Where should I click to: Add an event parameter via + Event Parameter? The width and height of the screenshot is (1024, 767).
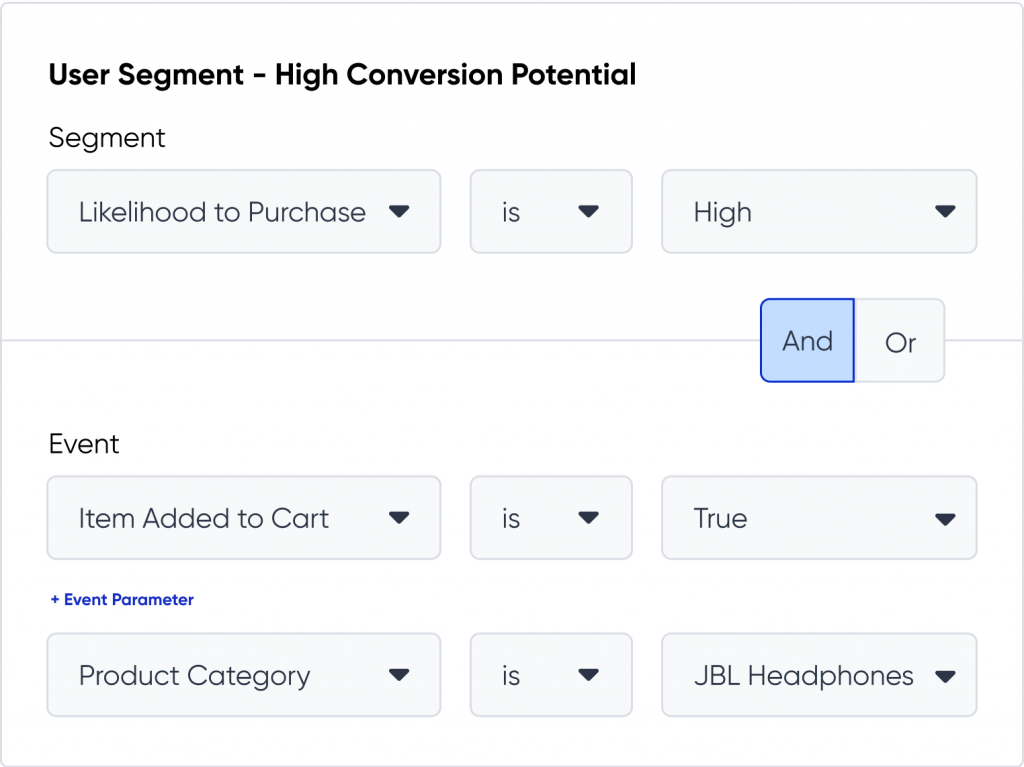(122, 600)
